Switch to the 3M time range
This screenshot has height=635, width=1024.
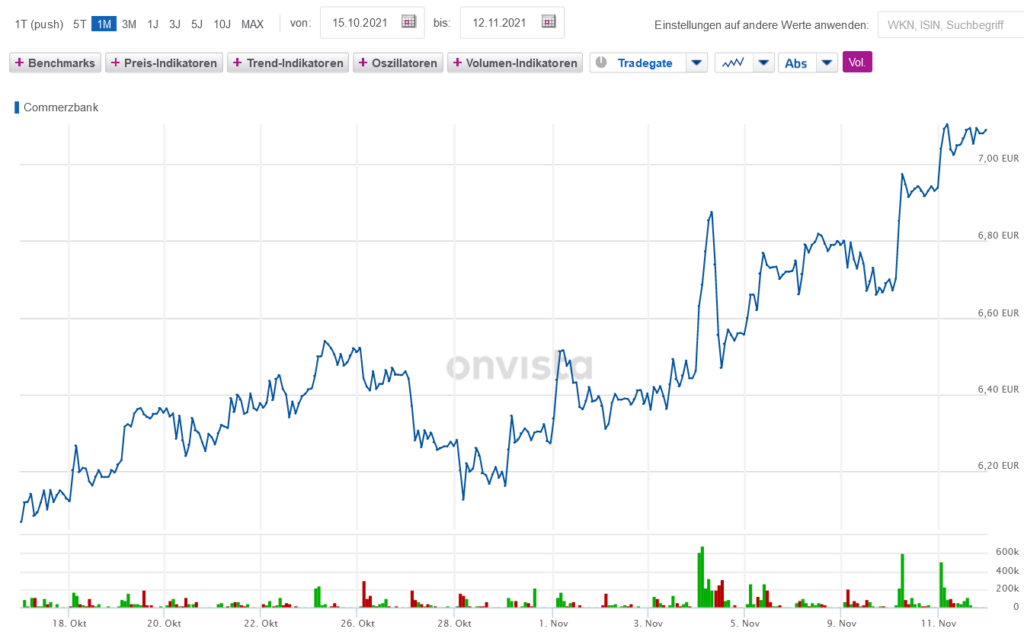(x=129, y=24)
